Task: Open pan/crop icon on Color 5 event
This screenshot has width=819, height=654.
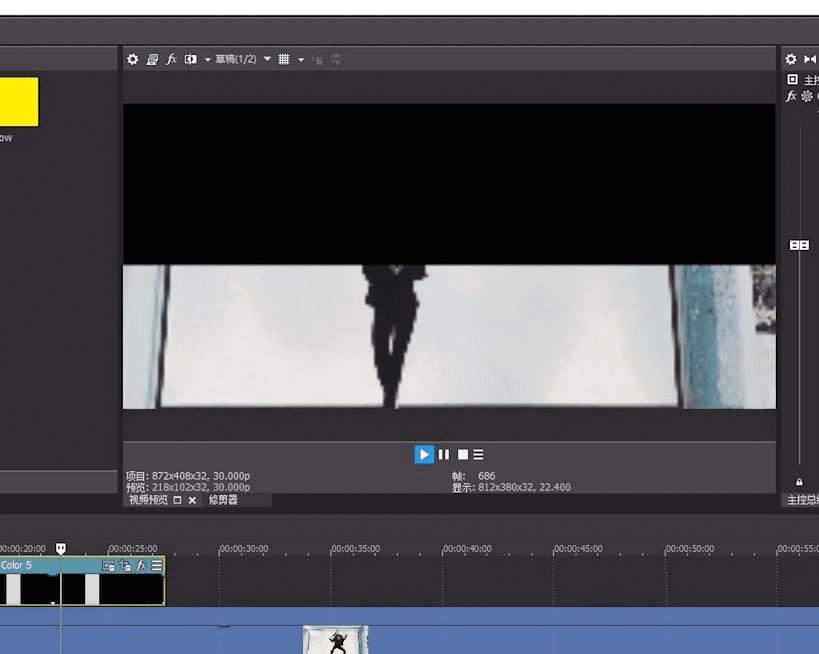Action: pos(125,566)
